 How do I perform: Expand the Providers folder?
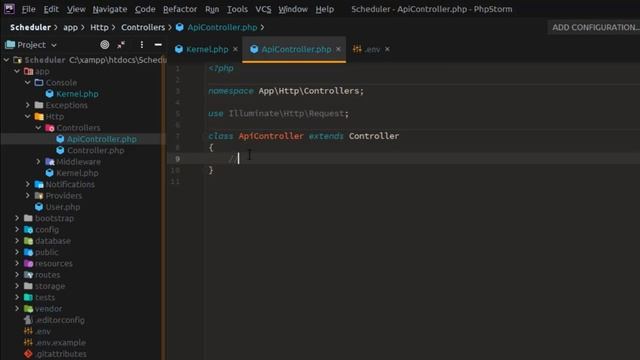(28, 196)
